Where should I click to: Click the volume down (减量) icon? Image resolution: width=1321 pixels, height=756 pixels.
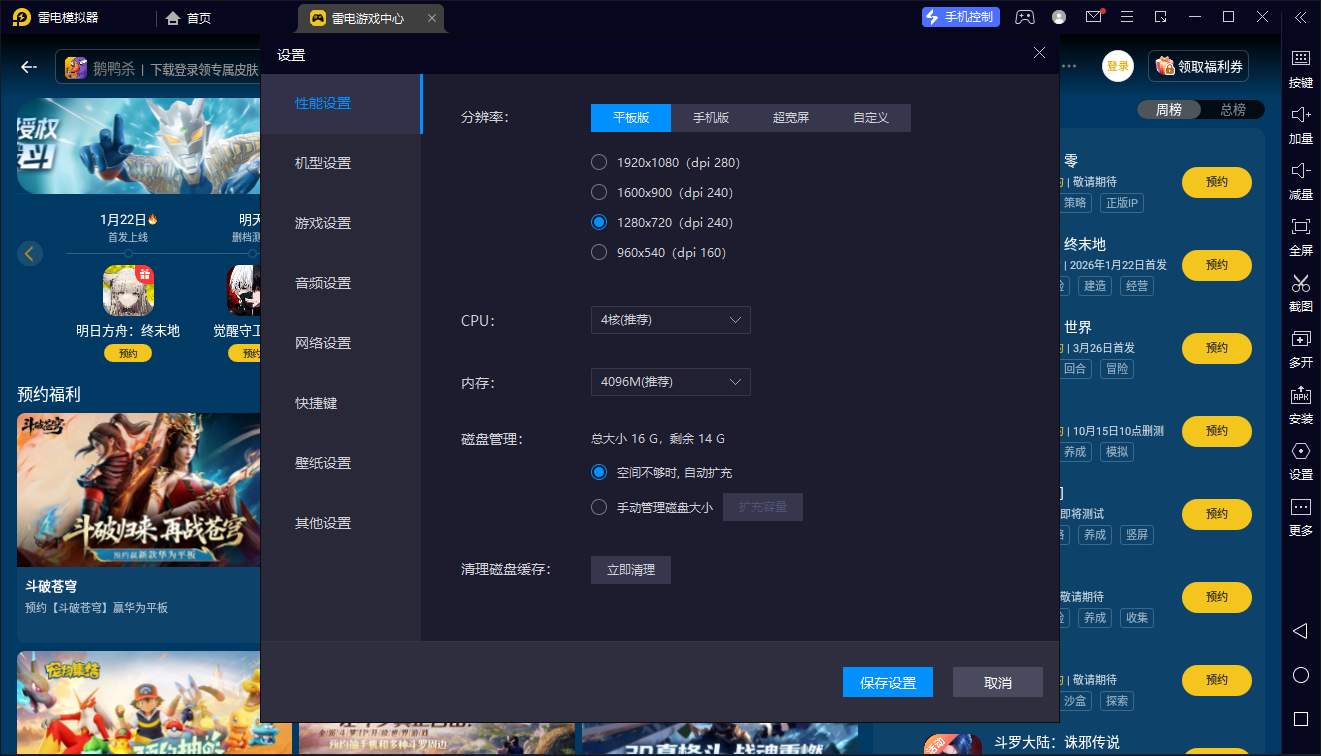click(x=1300, y=171)
